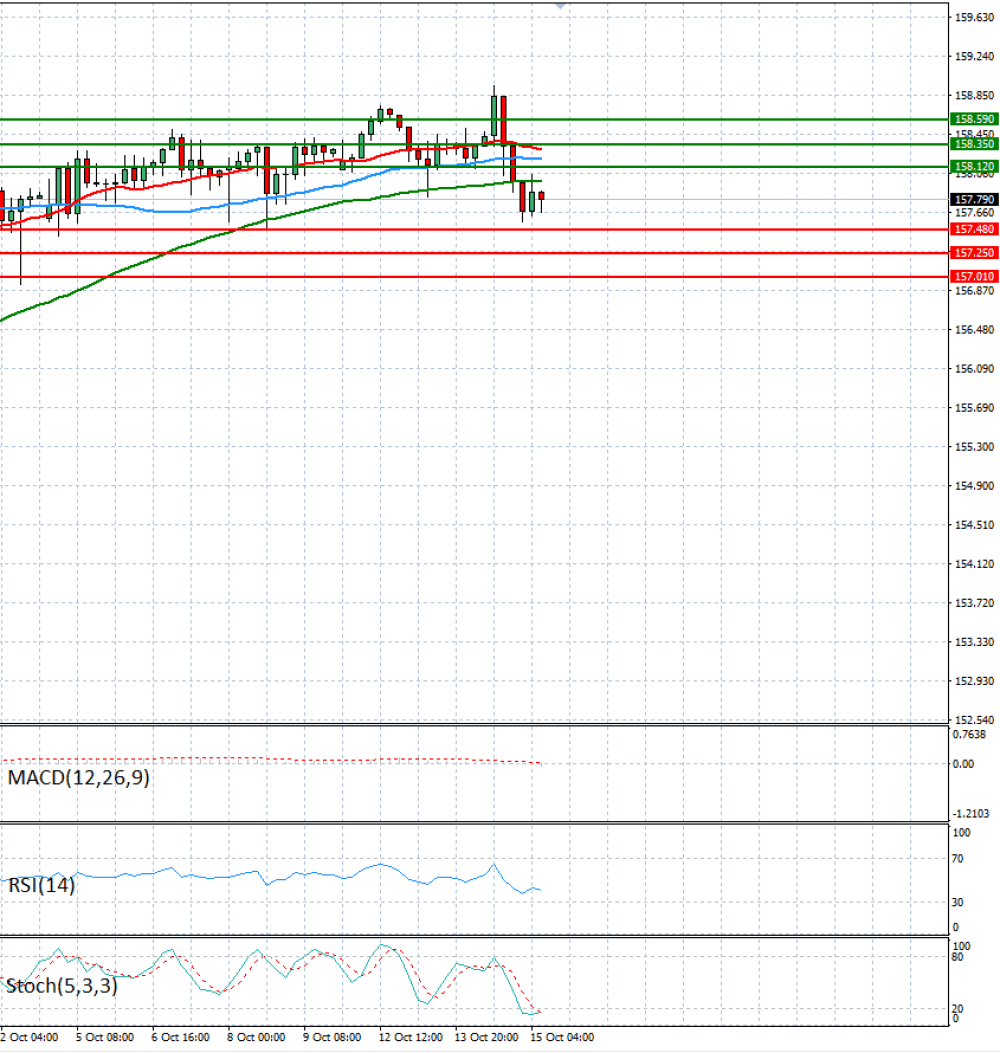Image resolution: width=1000 pixels, height=1053 pixels.
Task: Click the 157.660 price scale value
Action: (974, 213)
